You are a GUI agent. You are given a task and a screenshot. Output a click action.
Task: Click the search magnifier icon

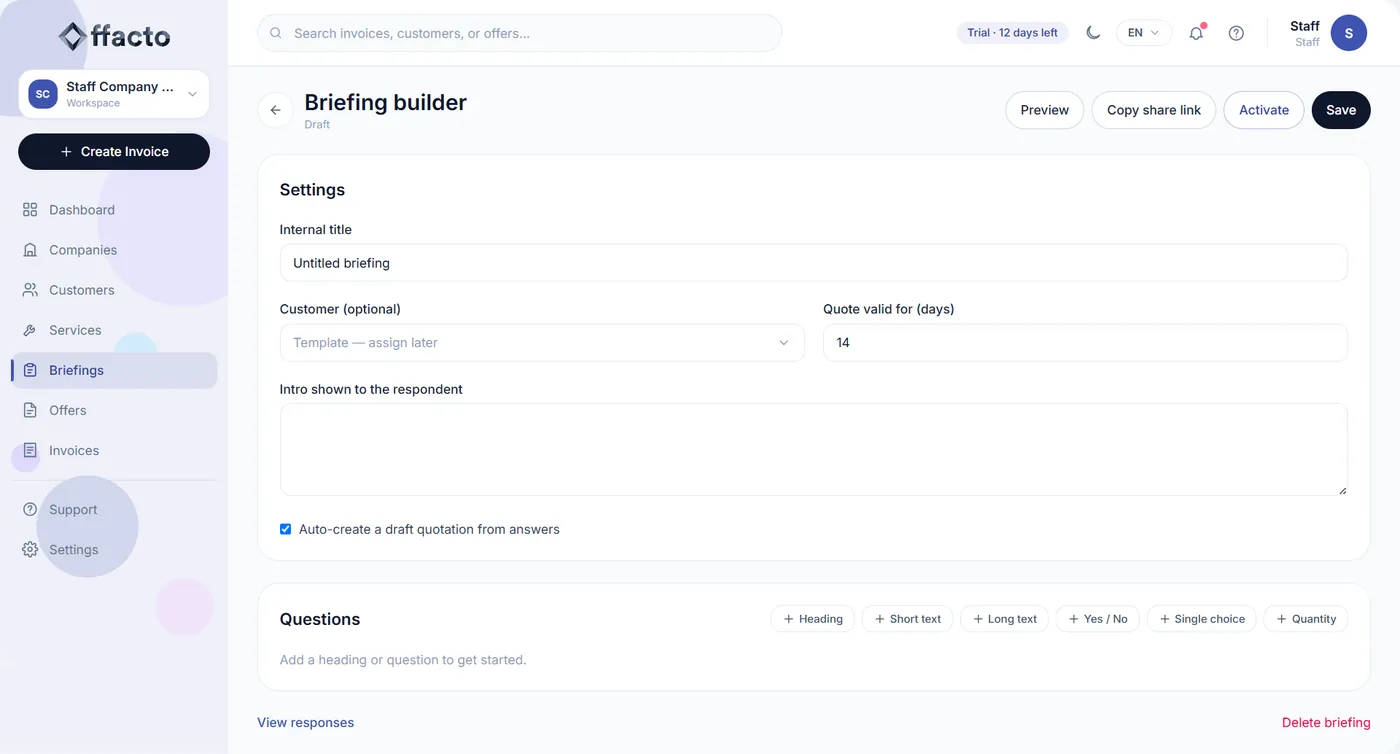click(x=276, y=33)
